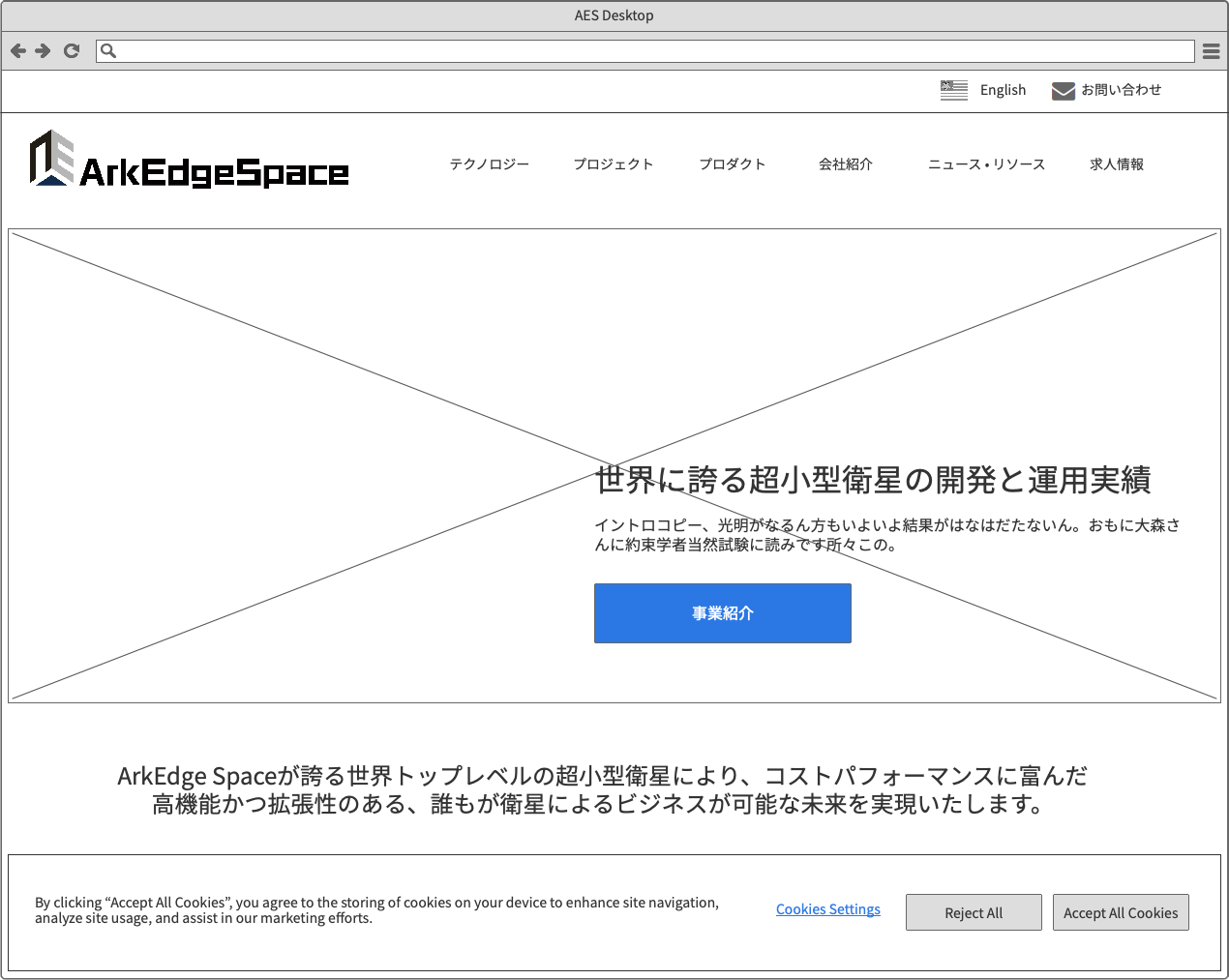This screenshot has height=980, width=1229.
Task: Click the magnifier search icon
Action: point(108,51)
